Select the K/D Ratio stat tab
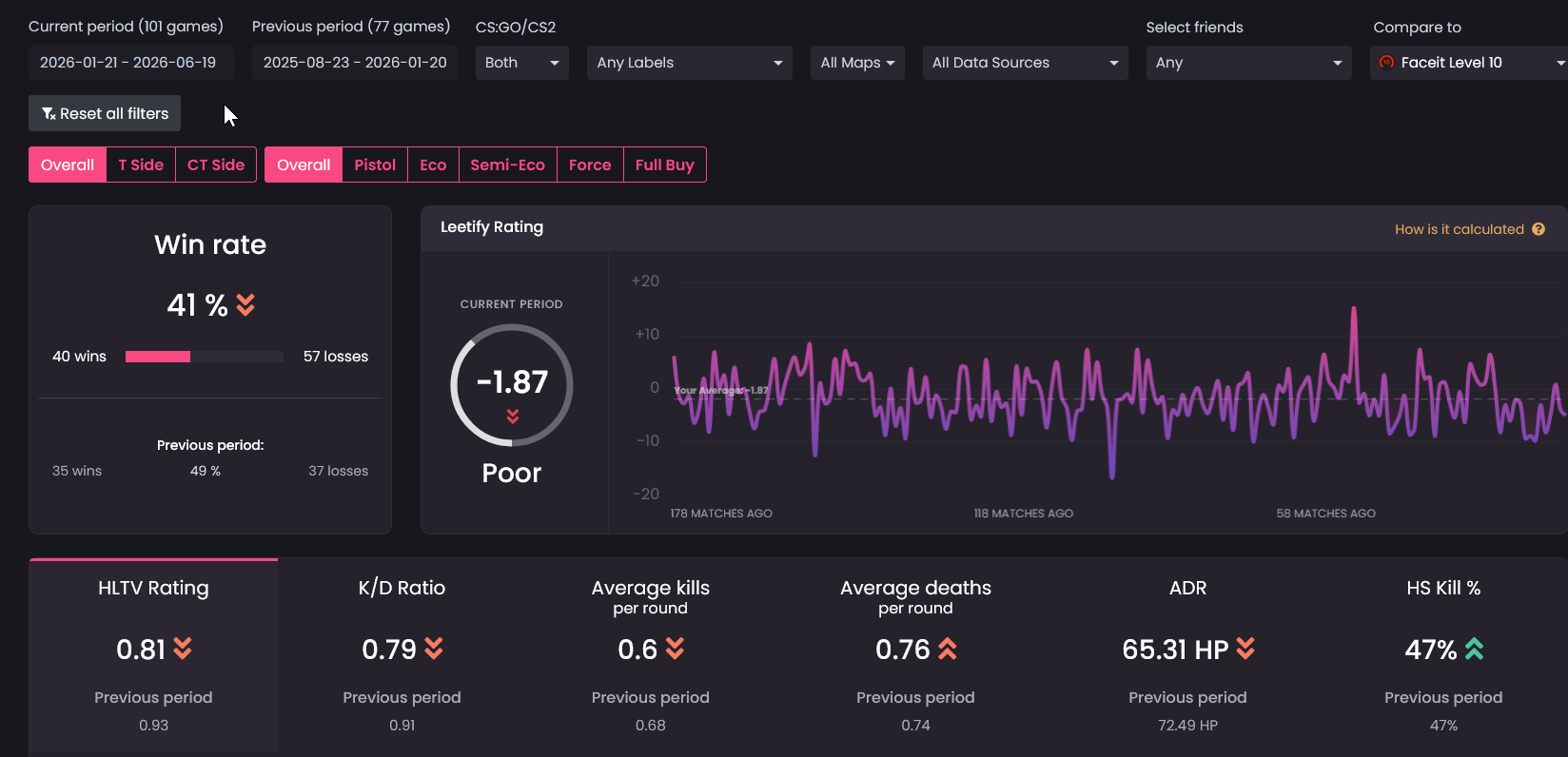1568x757 pixels. click(x=402, y=656)
